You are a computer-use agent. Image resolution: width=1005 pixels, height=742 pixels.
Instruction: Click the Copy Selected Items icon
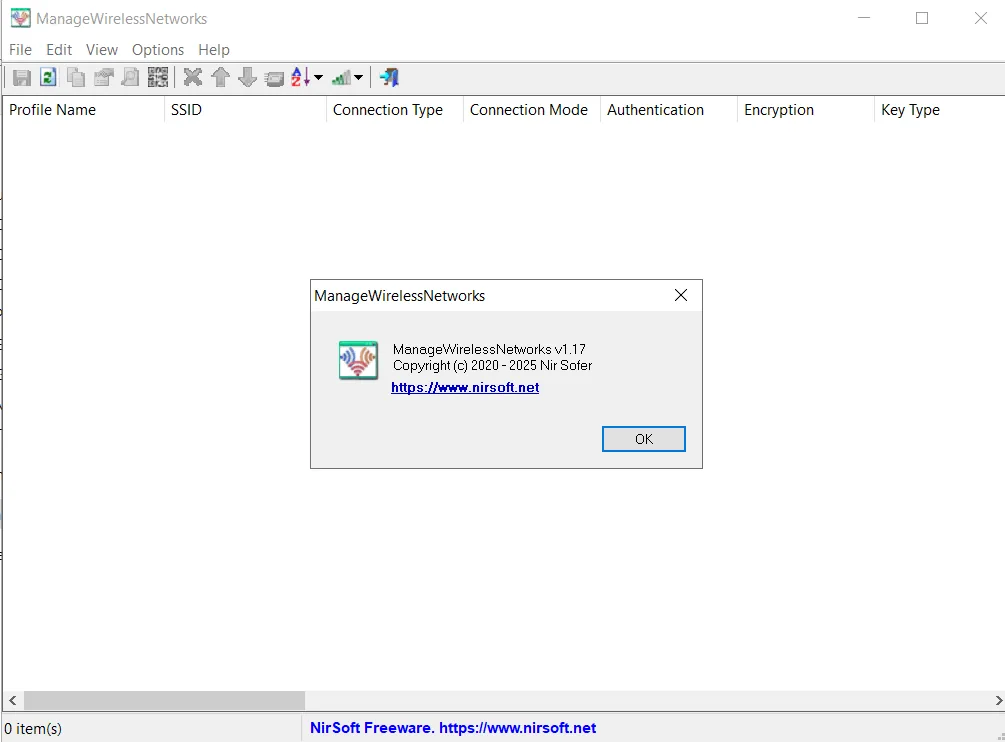pyautogui.click(x=76, y=78)
